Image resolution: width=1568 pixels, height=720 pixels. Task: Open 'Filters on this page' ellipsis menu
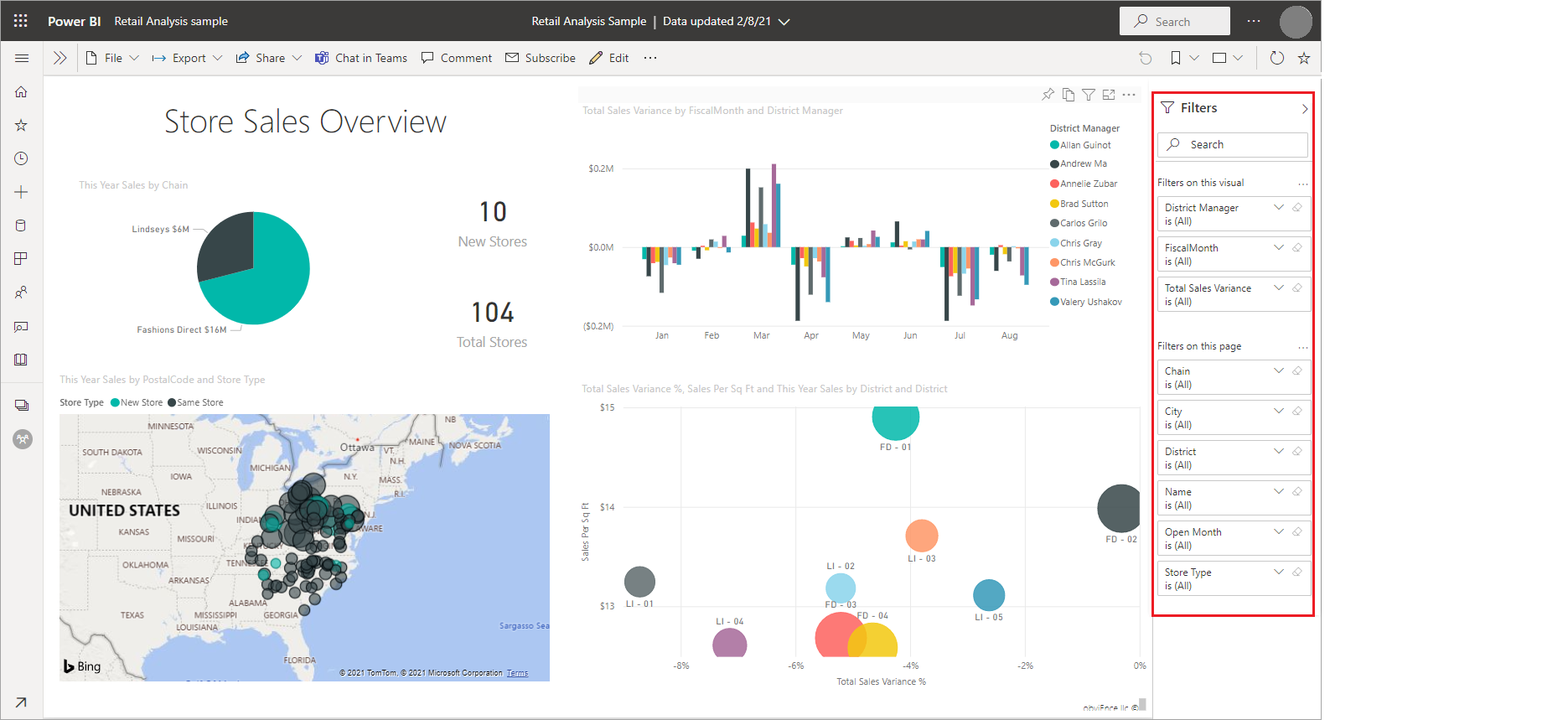point(1303,347)
